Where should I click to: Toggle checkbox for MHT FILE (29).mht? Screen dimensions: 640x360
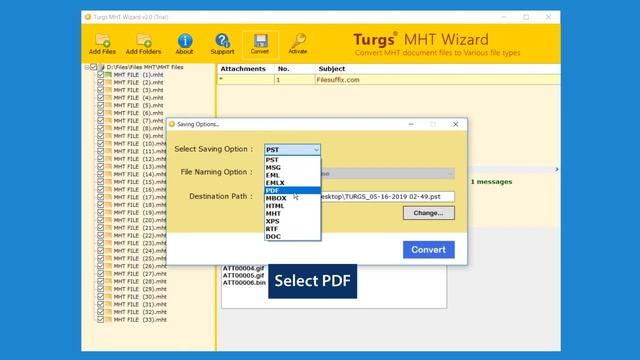[100, 289]
